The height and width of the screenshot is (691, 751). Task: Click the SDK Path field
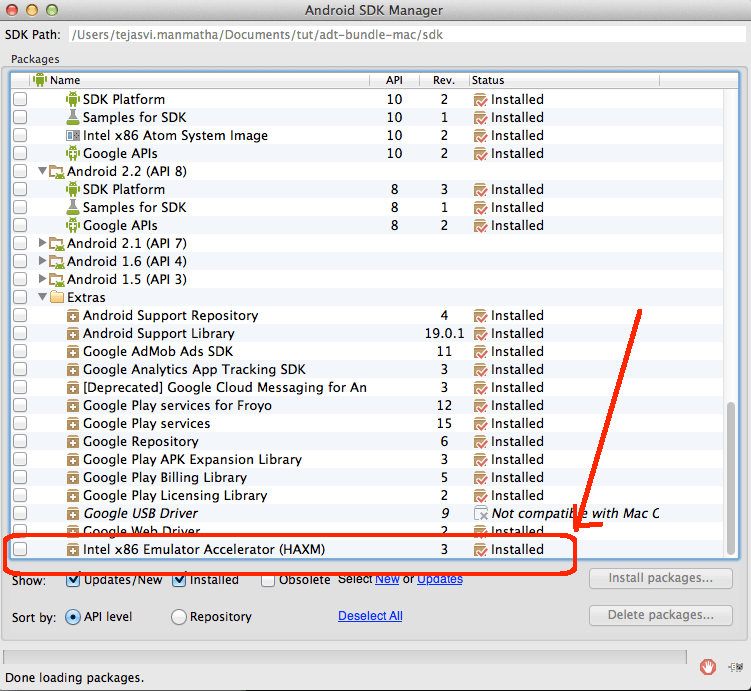[x=407, y=34]
